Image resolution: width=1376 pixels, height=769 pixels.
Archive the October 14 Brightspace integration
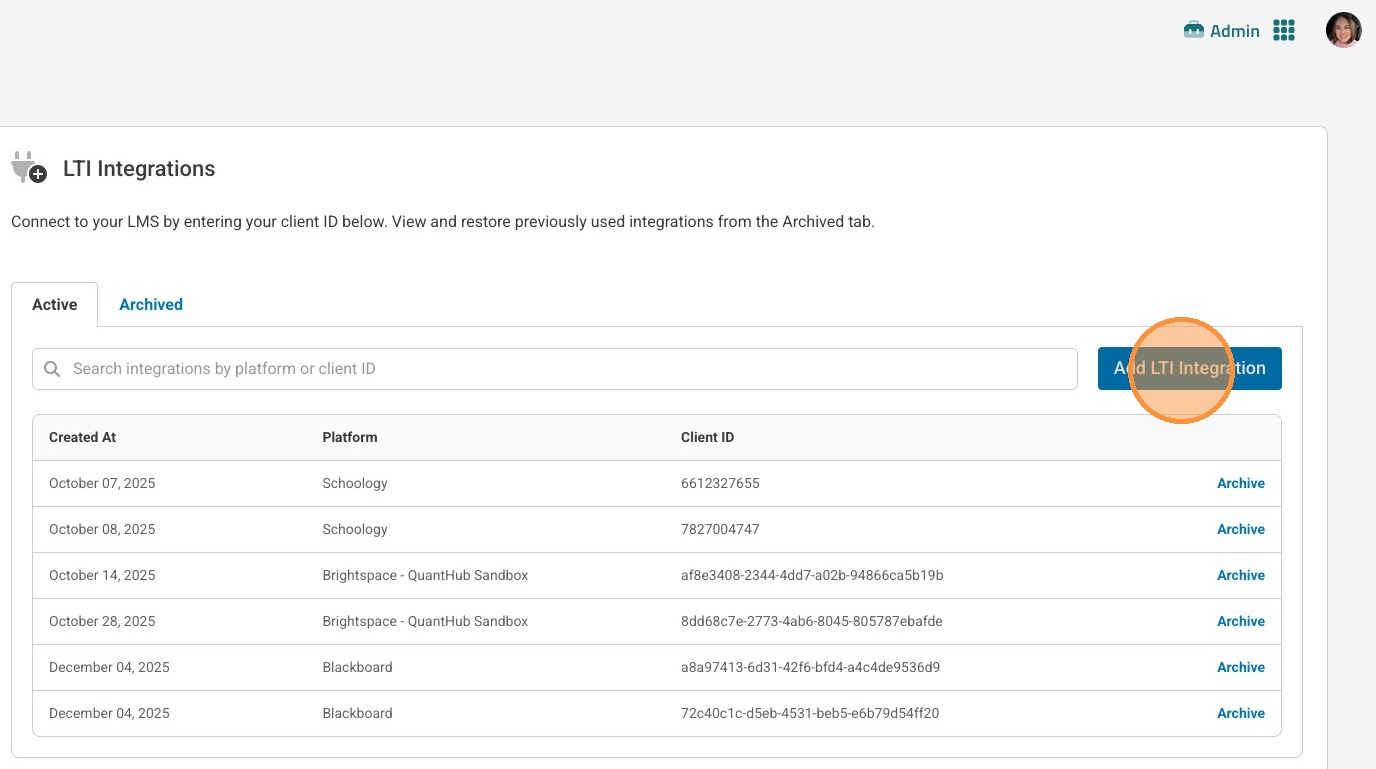[1240, 575]
